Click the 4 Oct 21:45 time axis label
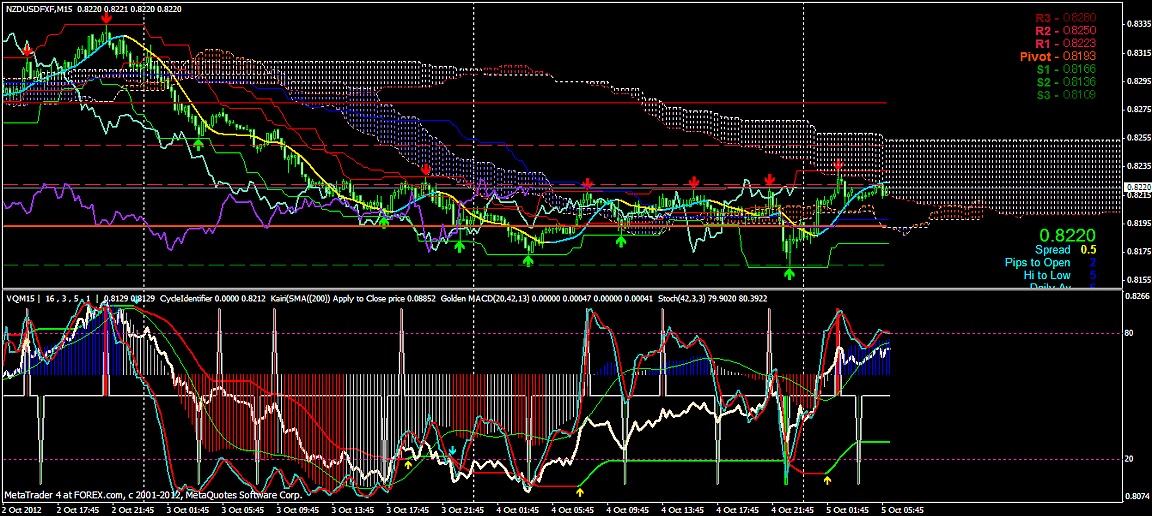 [x=794, y=508]
